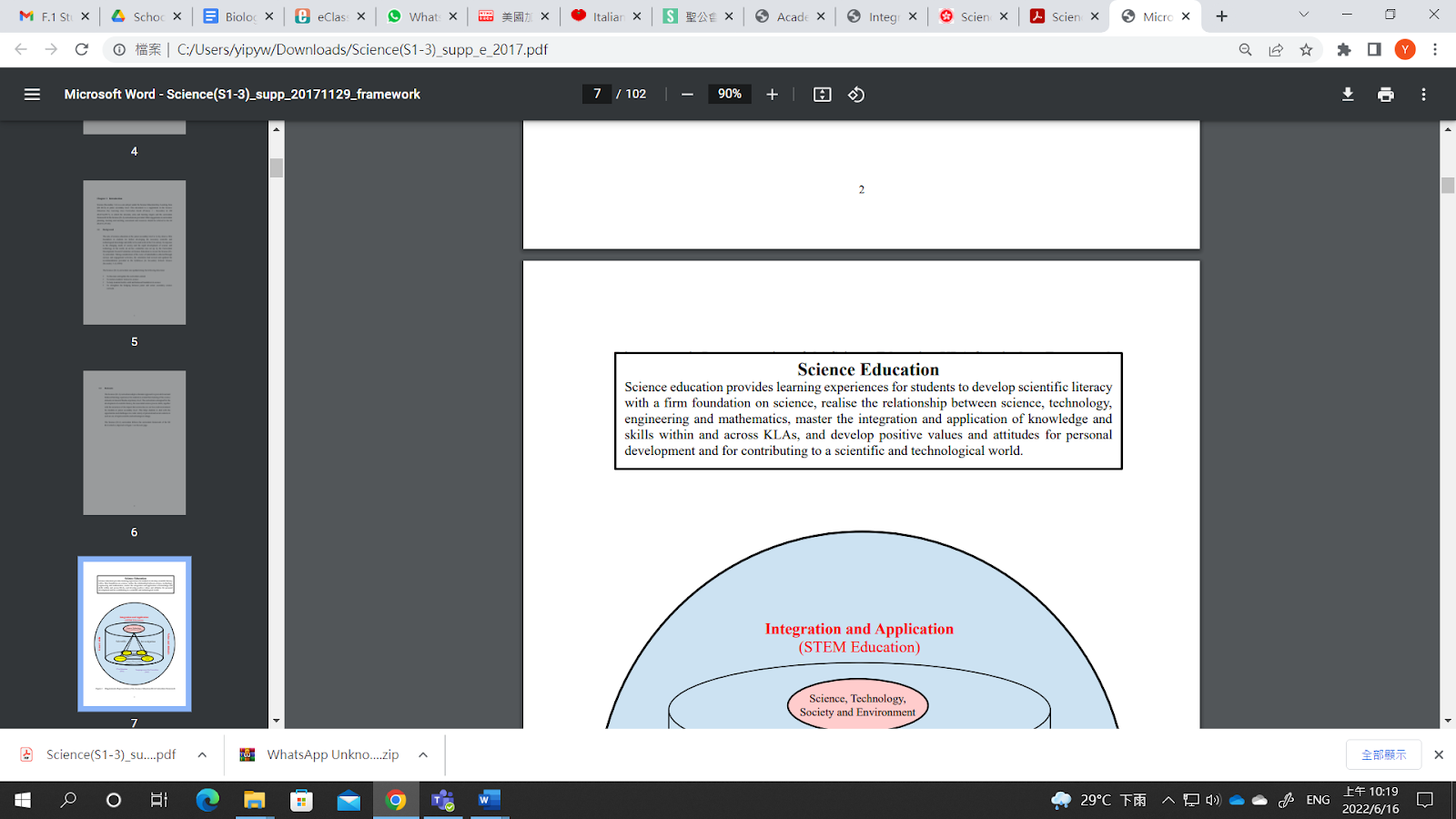Image resolution: width=1456 pixels, height=819 pixels.
Task: Open the Windows Start menu
Action: click(22, 800)
